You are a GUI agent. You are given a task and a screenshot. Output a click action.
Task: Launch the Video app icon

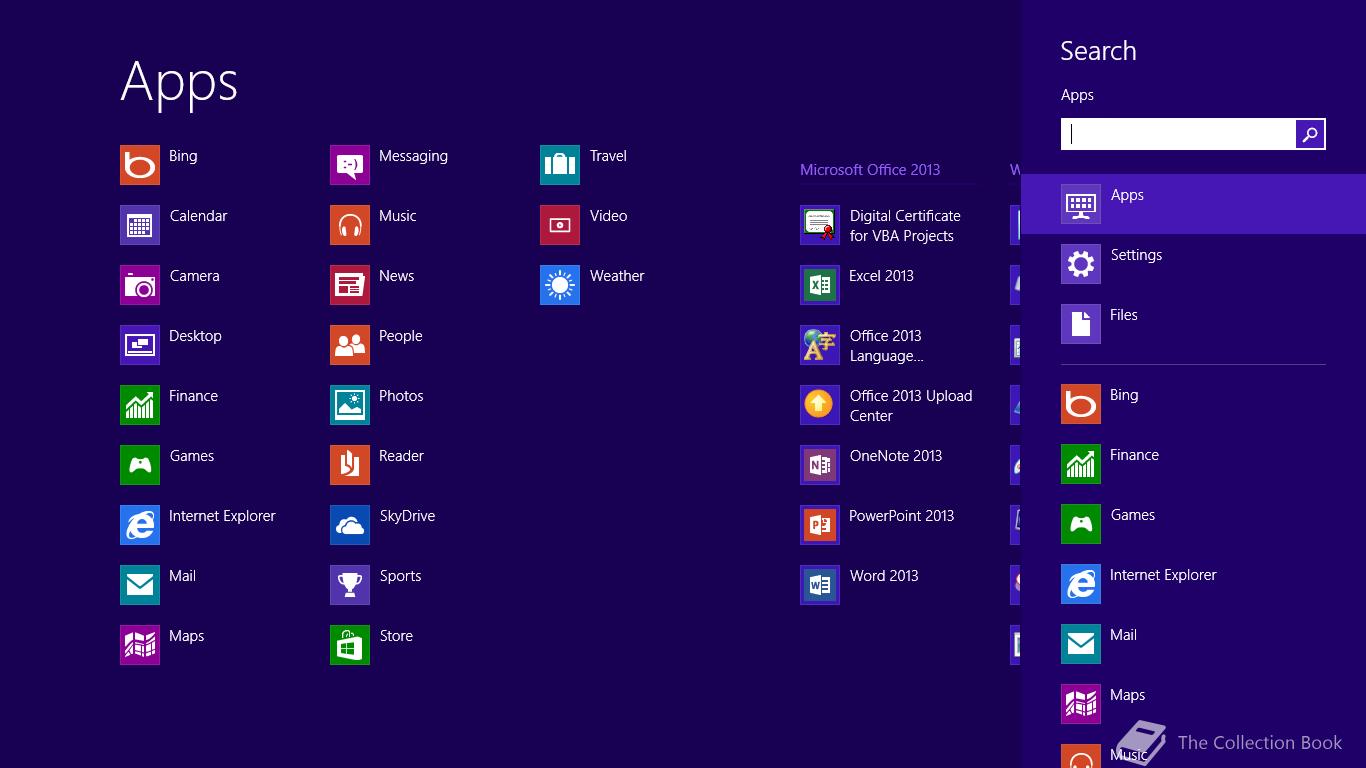coord(560,225)
